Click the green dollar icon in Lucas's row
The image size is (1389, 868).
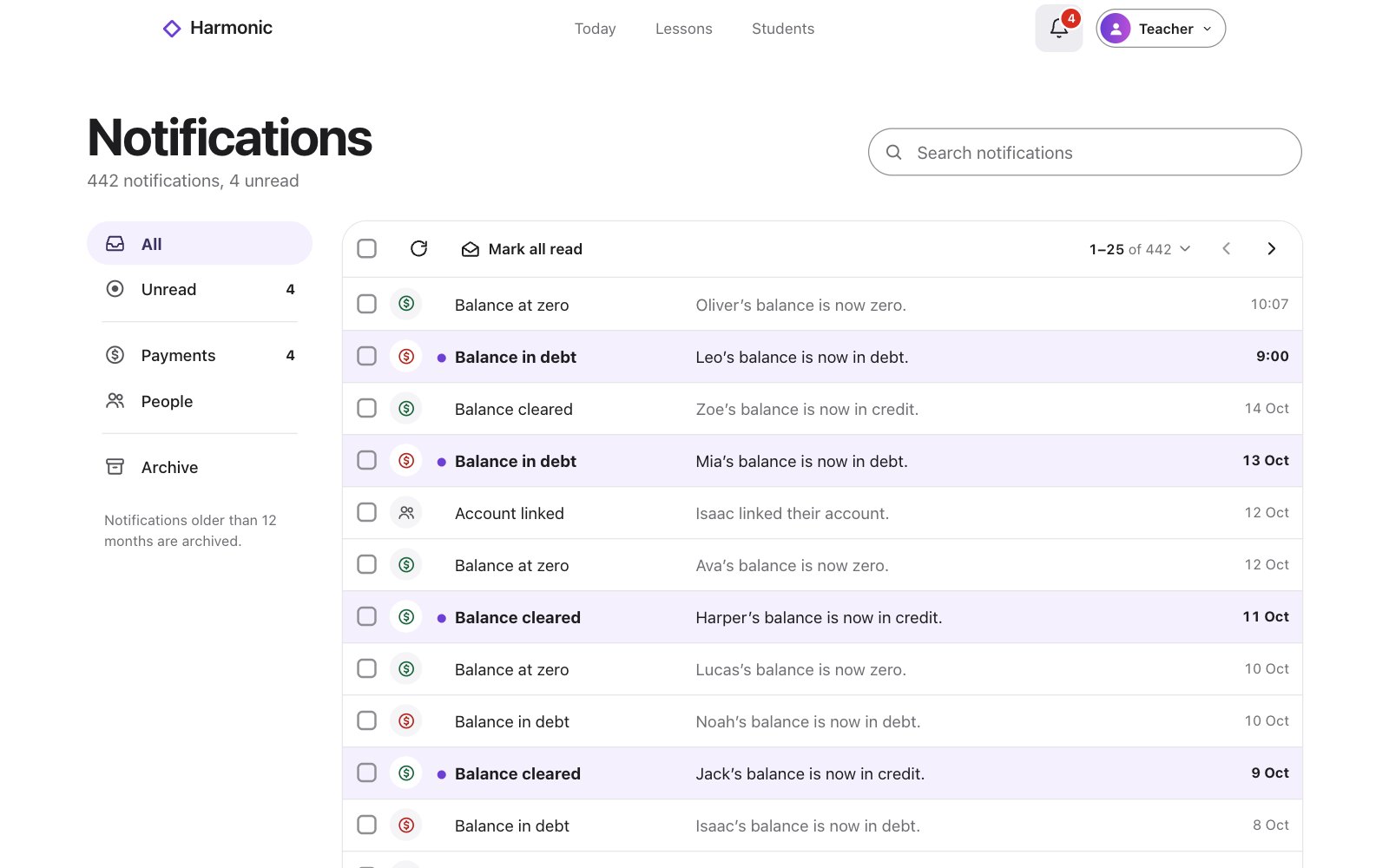click(x=406, y=668)
